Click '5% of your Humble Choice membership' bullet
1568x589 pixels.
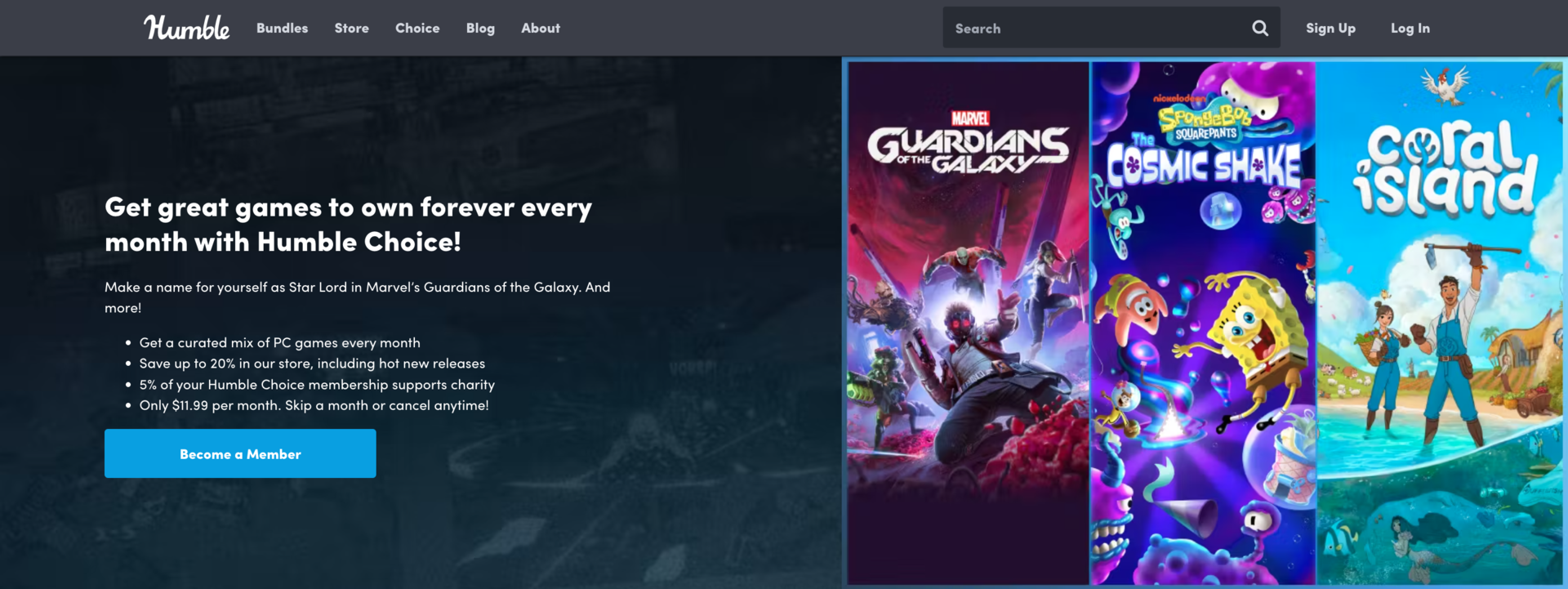pos(317,384)
